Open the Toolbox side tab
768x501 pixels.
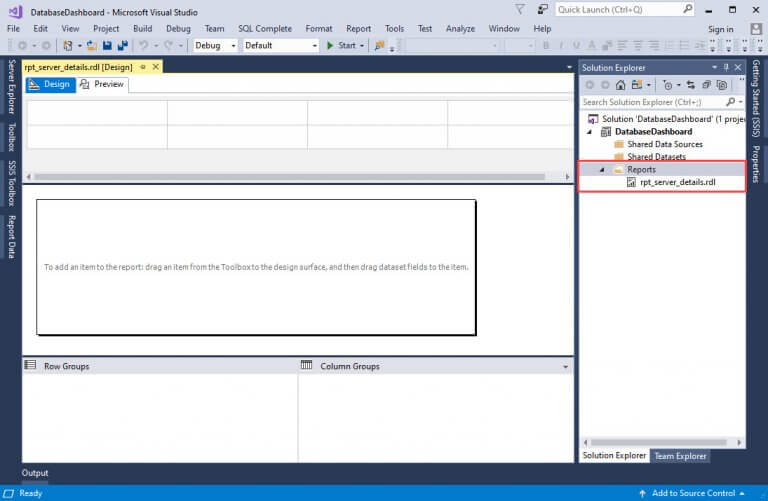click(x=12, y=137)
